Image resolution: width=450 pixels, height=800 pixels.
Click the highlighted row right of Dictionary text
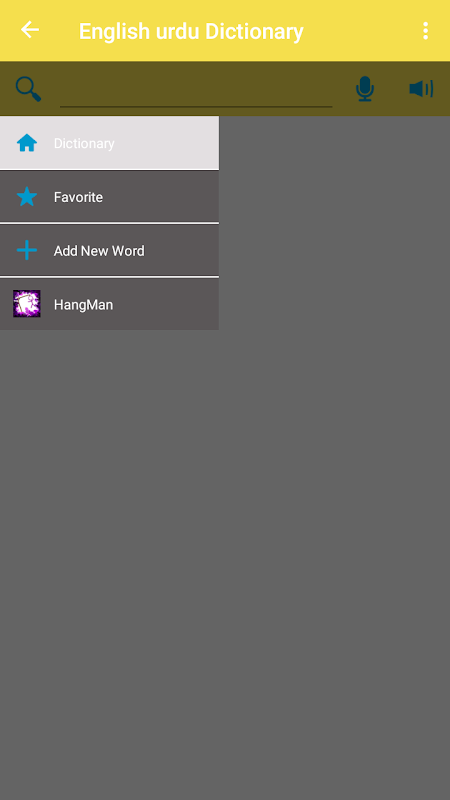pyautogui.click(x=167, y=143)
